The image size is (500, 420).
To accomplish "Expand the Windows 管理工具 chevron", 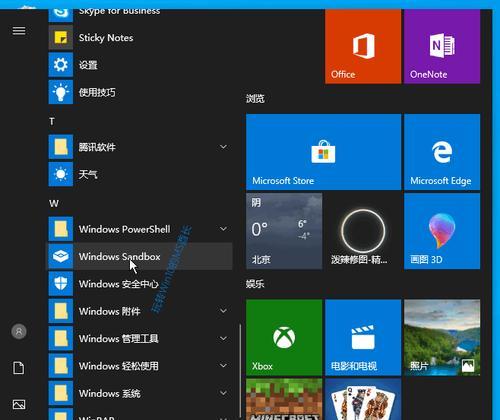I will coord(223,338).
